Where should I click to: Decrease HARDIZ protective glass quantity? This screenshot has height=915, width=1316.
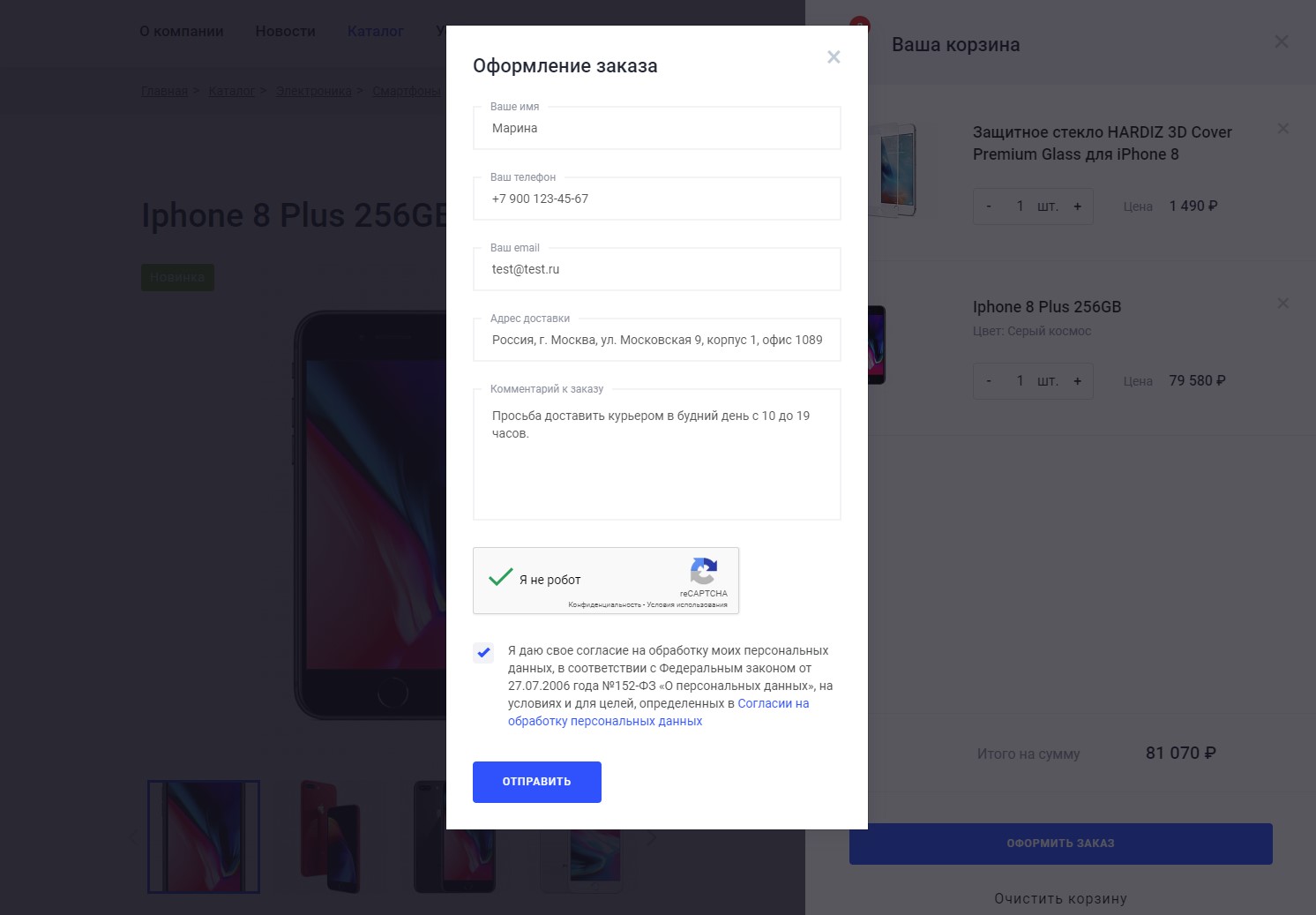coord(989,206)
